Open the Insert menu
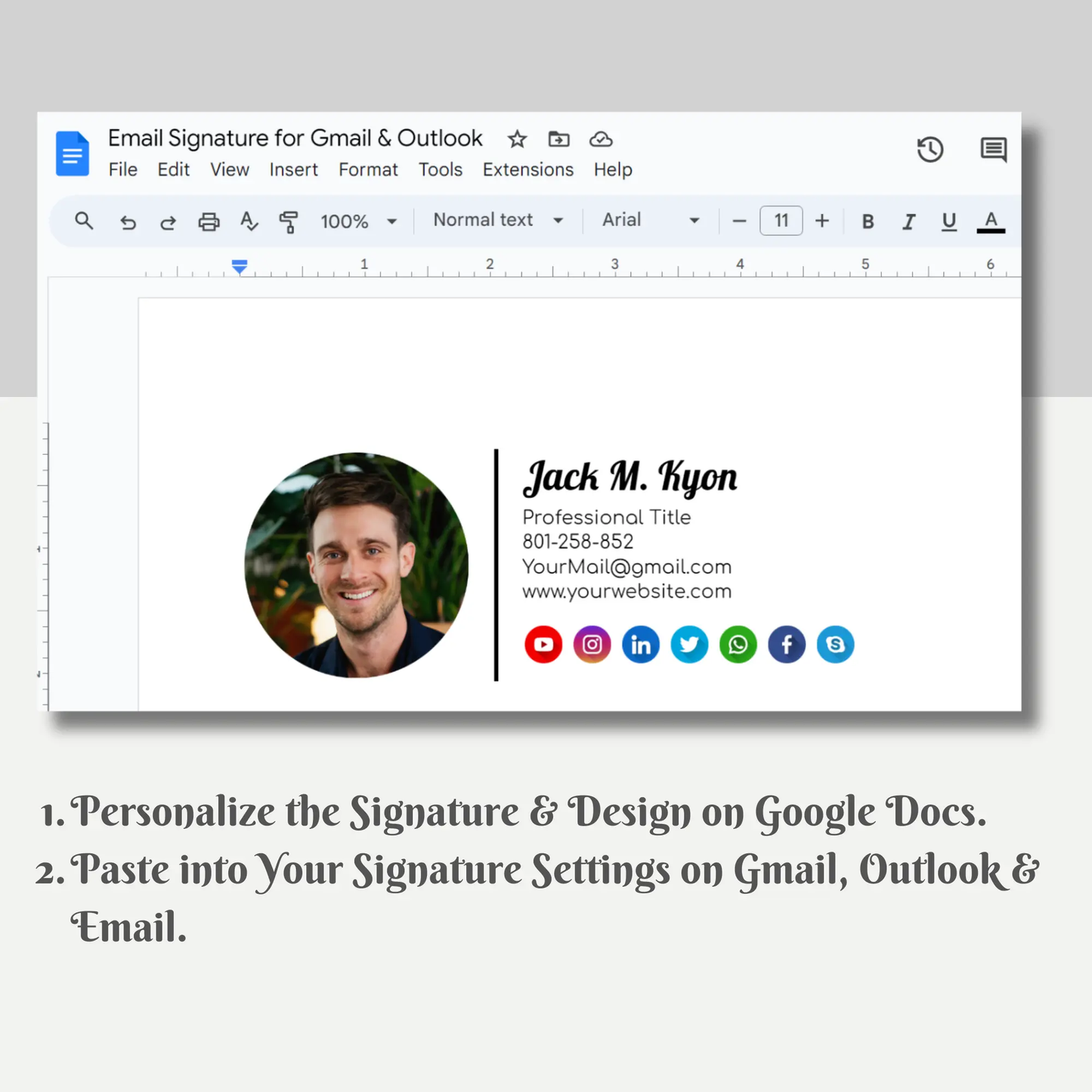Screen dimensions: 1092x1092 pos(293,169)
